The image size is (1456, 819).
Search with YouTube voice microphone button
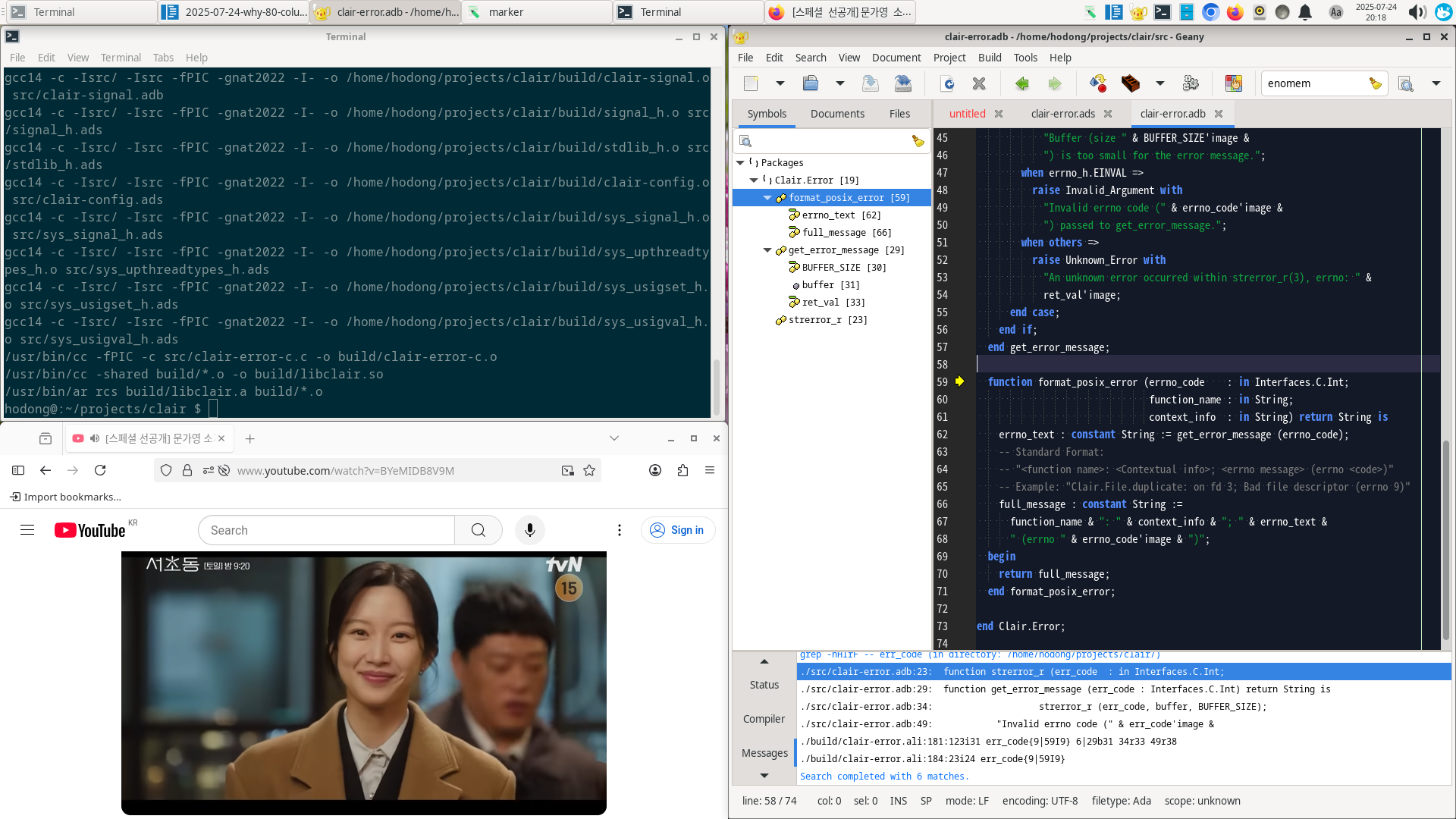(x=530, y=530)
